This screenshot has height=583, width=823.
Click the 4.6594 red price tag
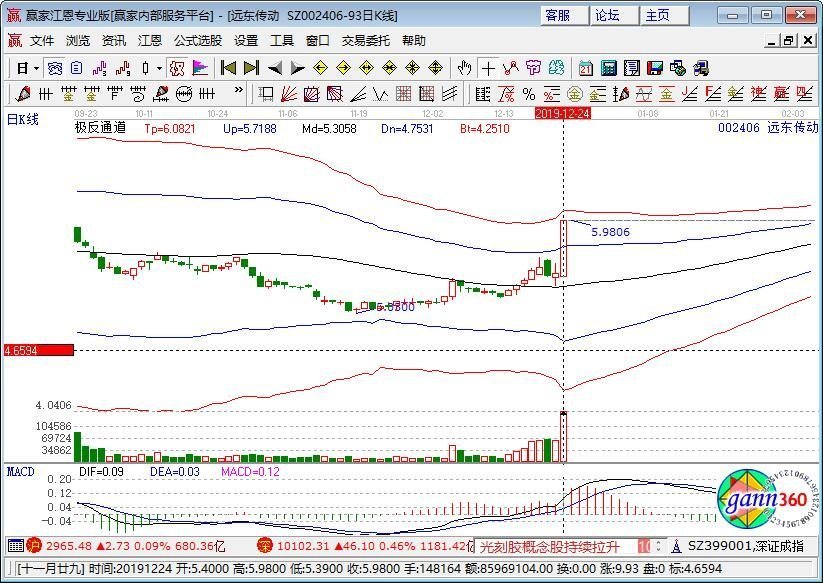tap(39, 350)
